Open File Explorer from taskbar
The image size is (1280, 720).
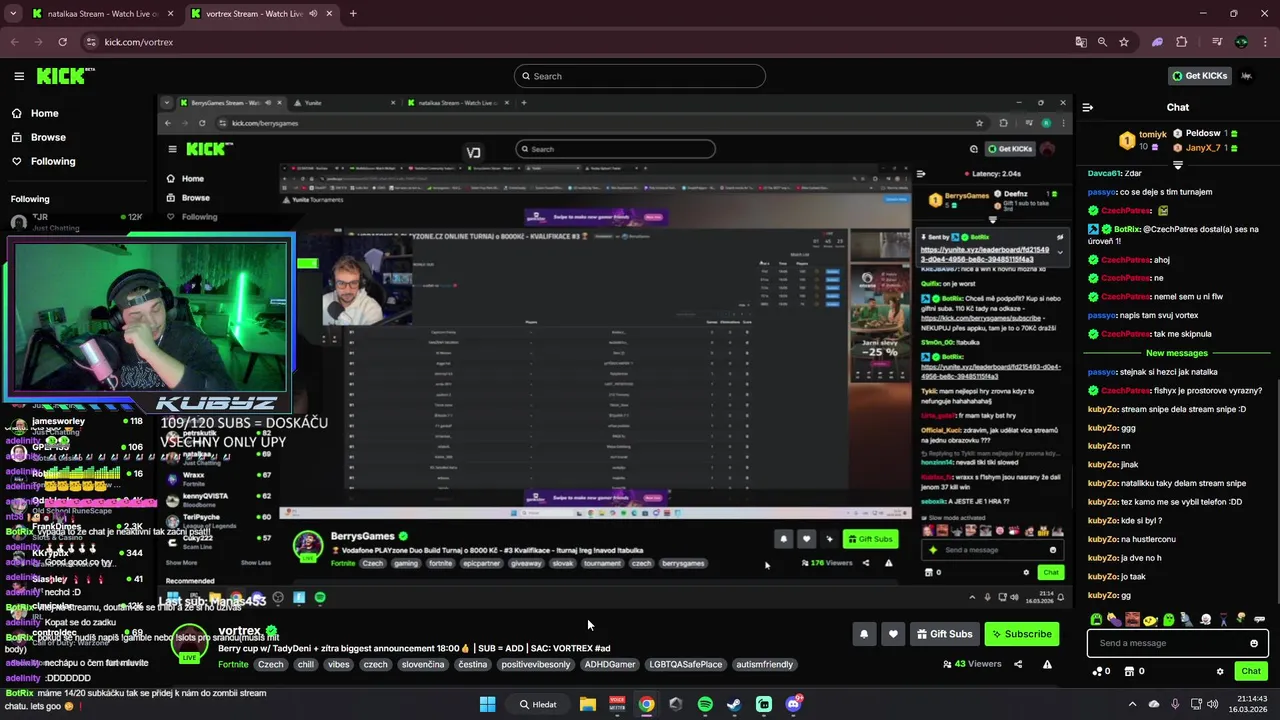coord(588,704)
